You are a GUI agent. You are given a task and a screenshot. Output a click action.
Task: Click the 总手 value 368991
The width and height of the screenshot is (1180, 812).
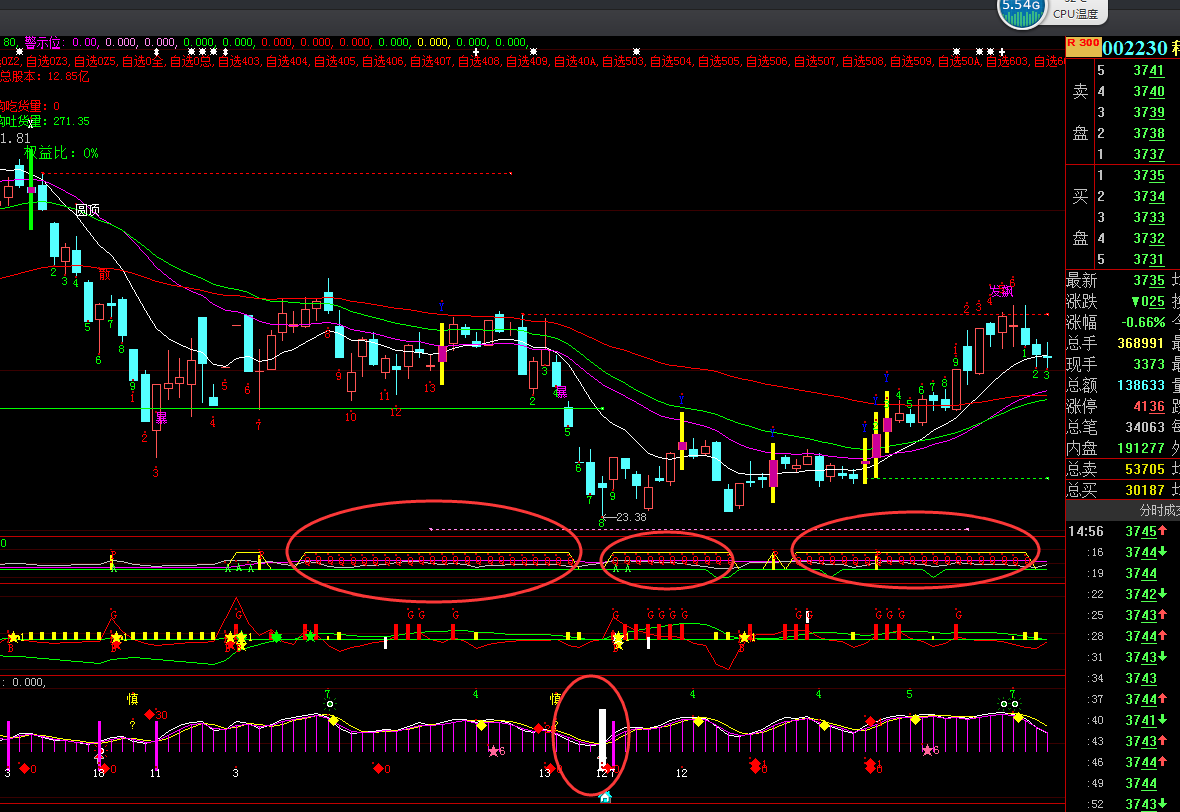[1141, 343]
